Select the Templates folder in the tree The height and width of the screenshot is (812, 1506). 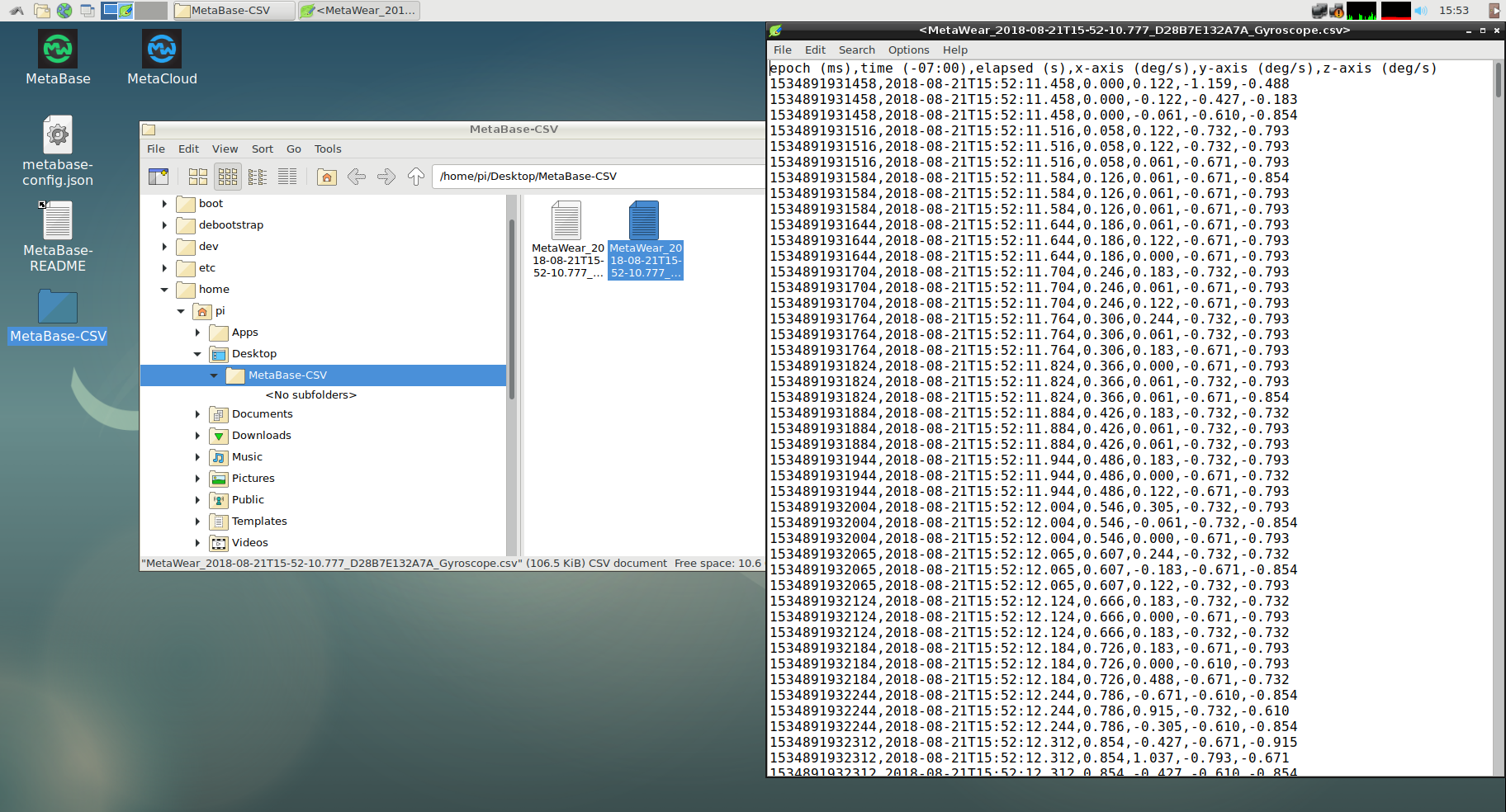tap(259, 522)
